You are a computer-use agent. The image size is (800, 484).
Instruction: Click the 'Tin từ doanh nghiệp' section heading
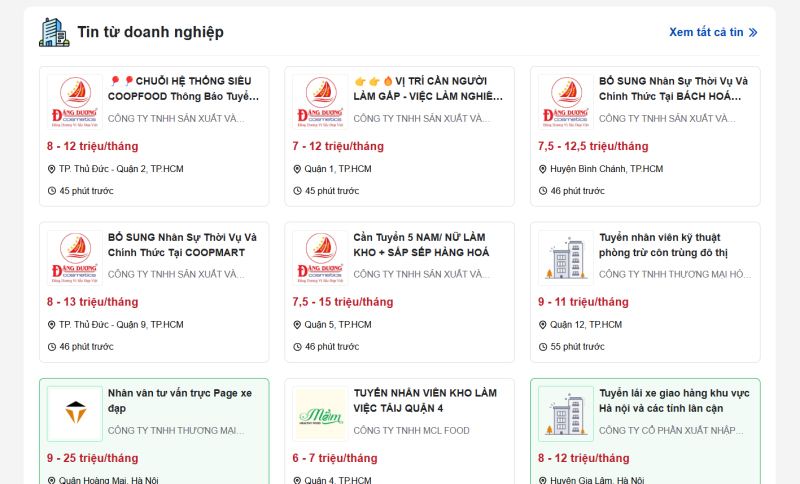[x=151, y=32]
